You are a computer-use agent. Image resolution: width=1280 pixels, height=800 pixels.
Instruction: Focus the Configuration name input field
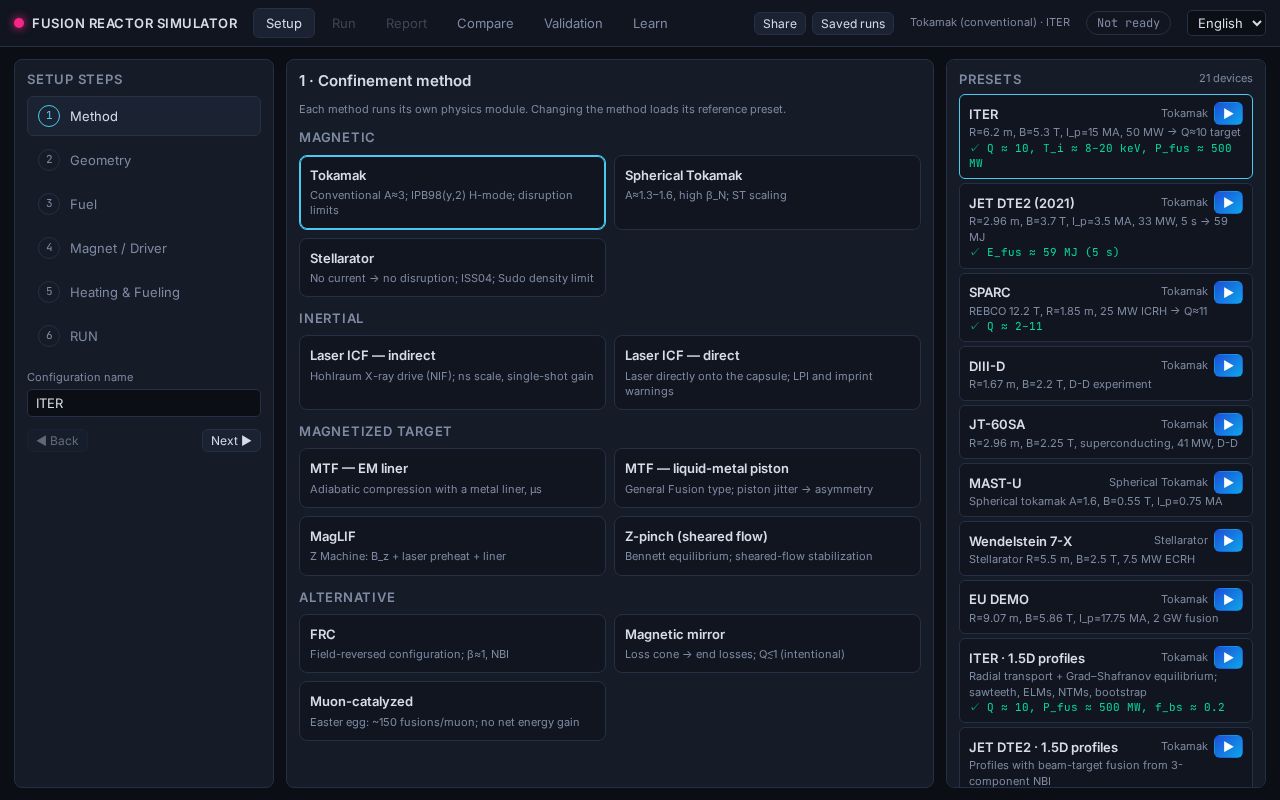coord(144,403)
